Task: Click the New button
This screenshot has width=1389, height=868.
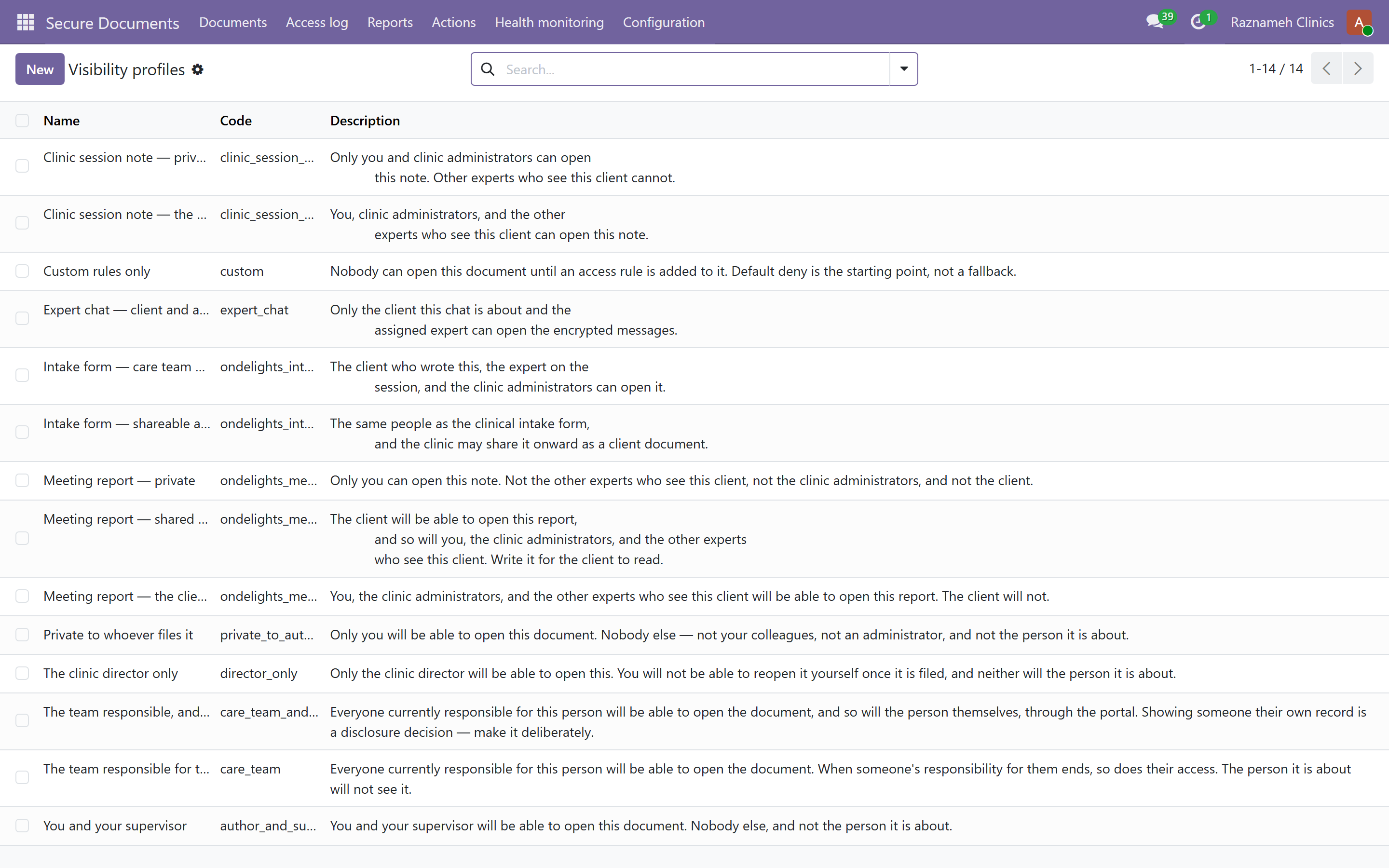Action: 40,69
